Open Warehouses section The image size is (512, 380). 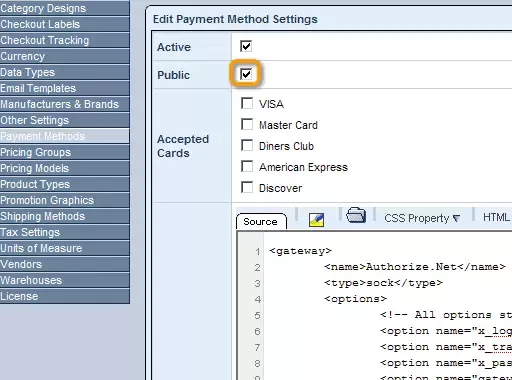point(65,280)
